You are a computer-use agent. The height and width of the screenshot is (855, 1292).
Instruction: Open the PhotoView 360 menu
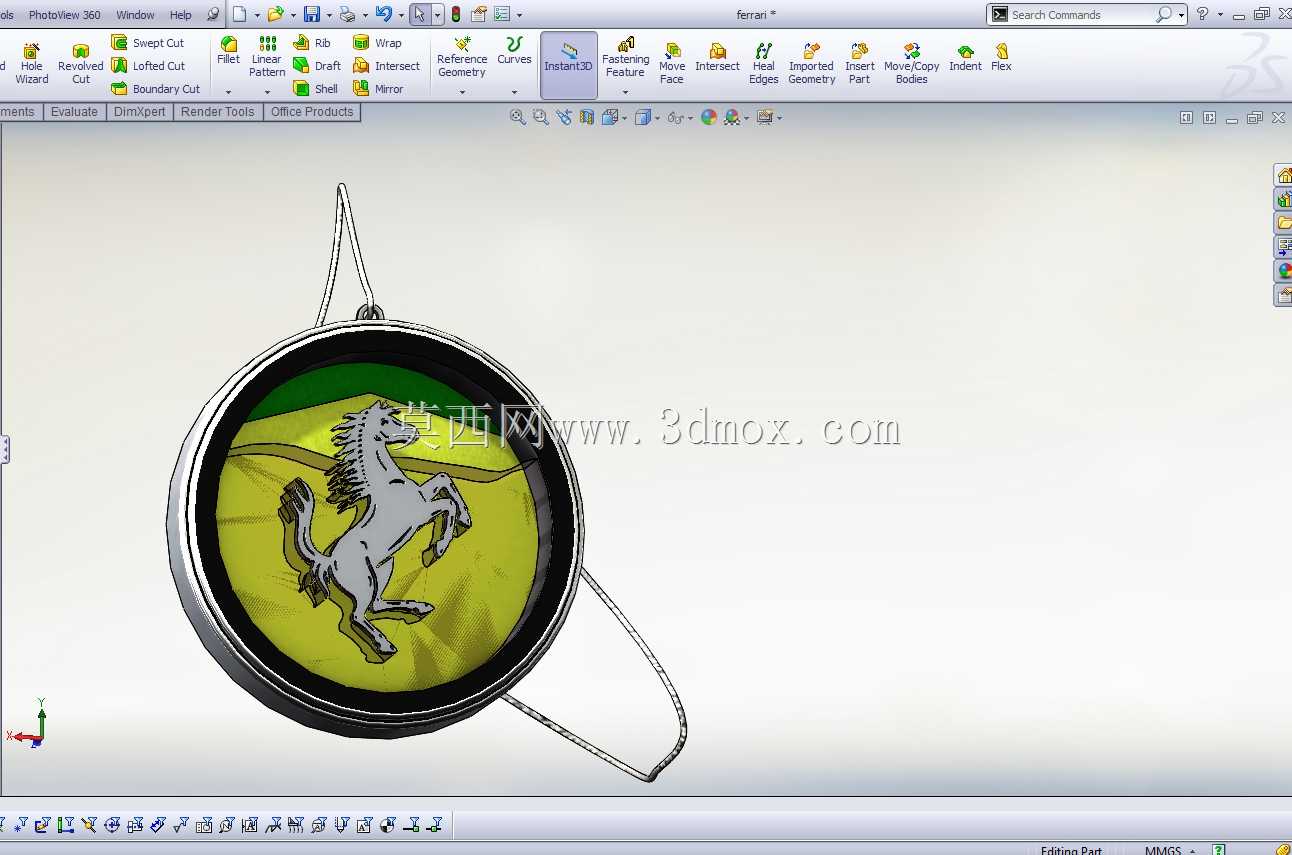point(65,15)
